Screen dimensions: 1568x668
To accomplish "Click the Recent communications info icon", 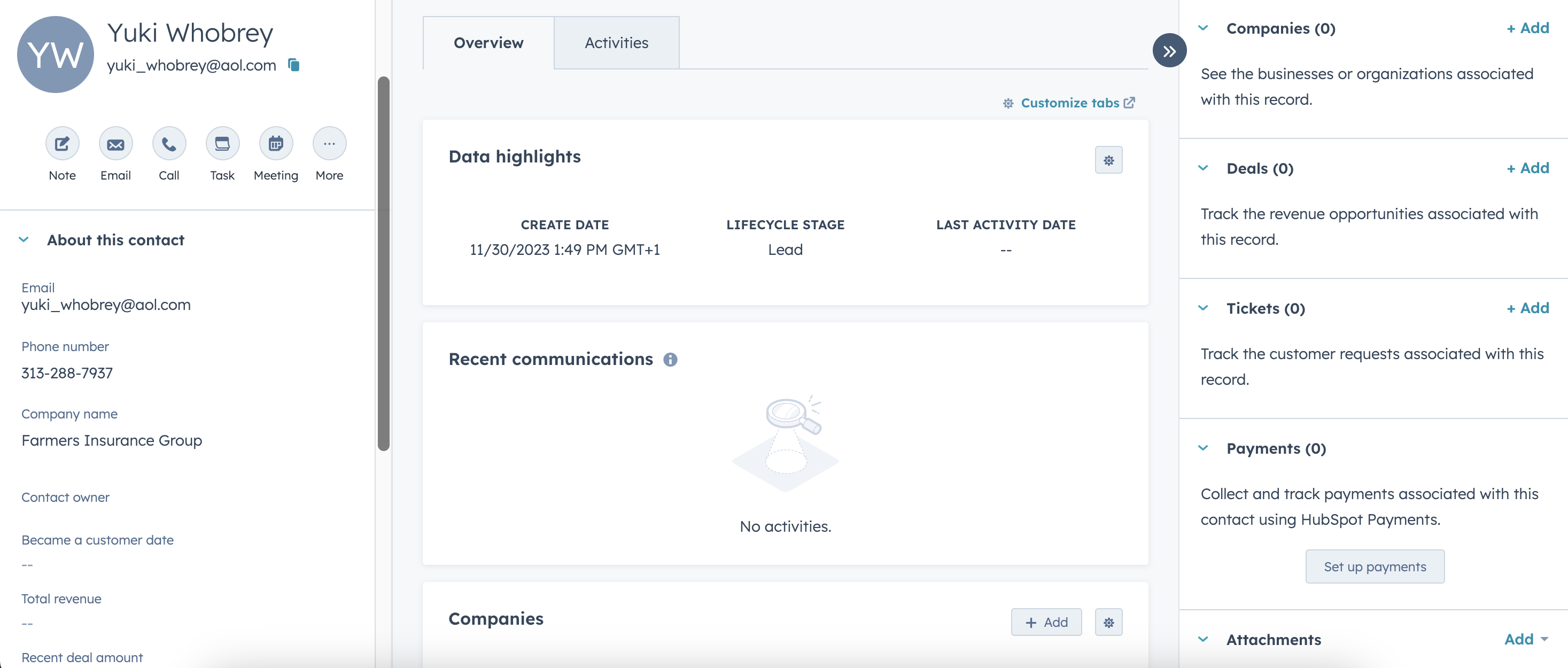I will [671, 359].
